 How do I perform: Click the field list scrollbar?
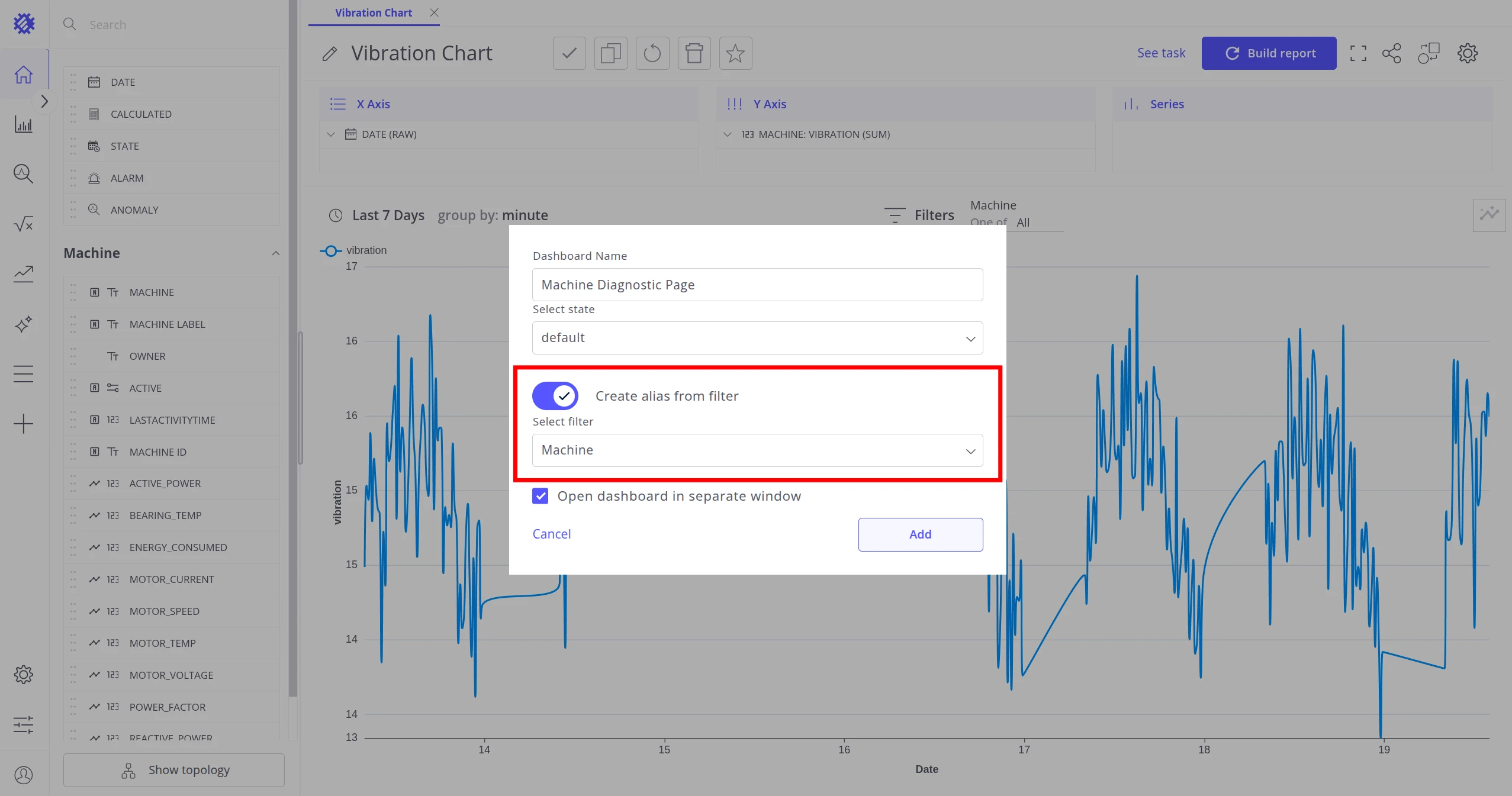coord(292,348)
